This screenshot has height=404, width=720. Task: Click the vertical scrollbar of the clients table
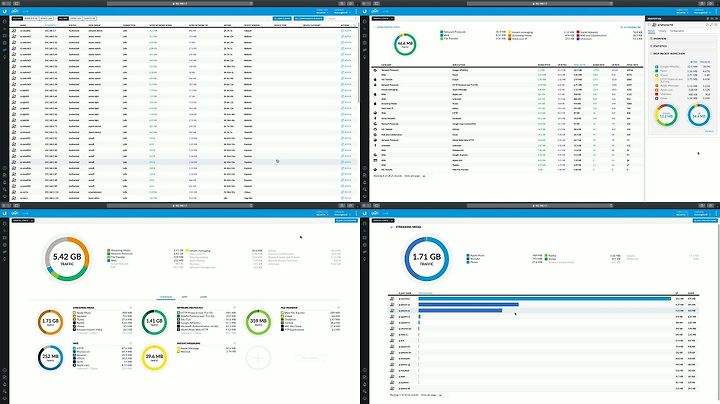coord(359,62)
